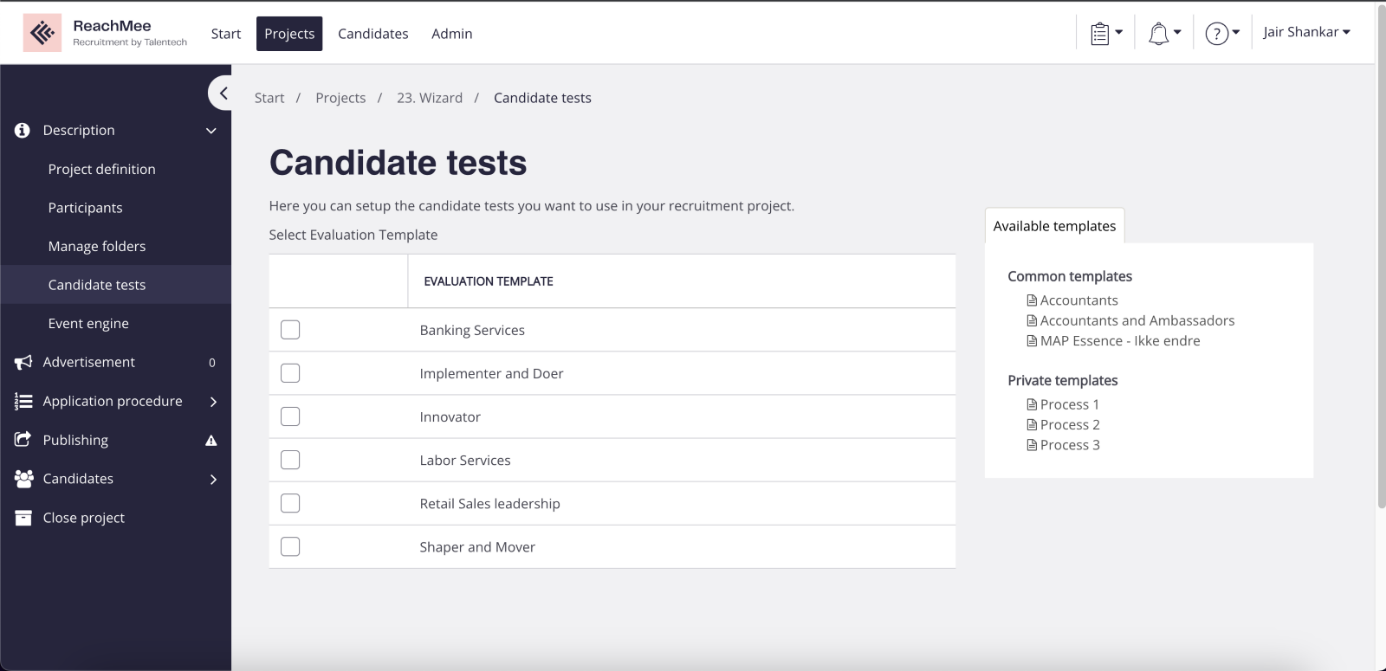
Task: Open the Accountants and Ambassadors template
Action: click(x=1136, y=321)
